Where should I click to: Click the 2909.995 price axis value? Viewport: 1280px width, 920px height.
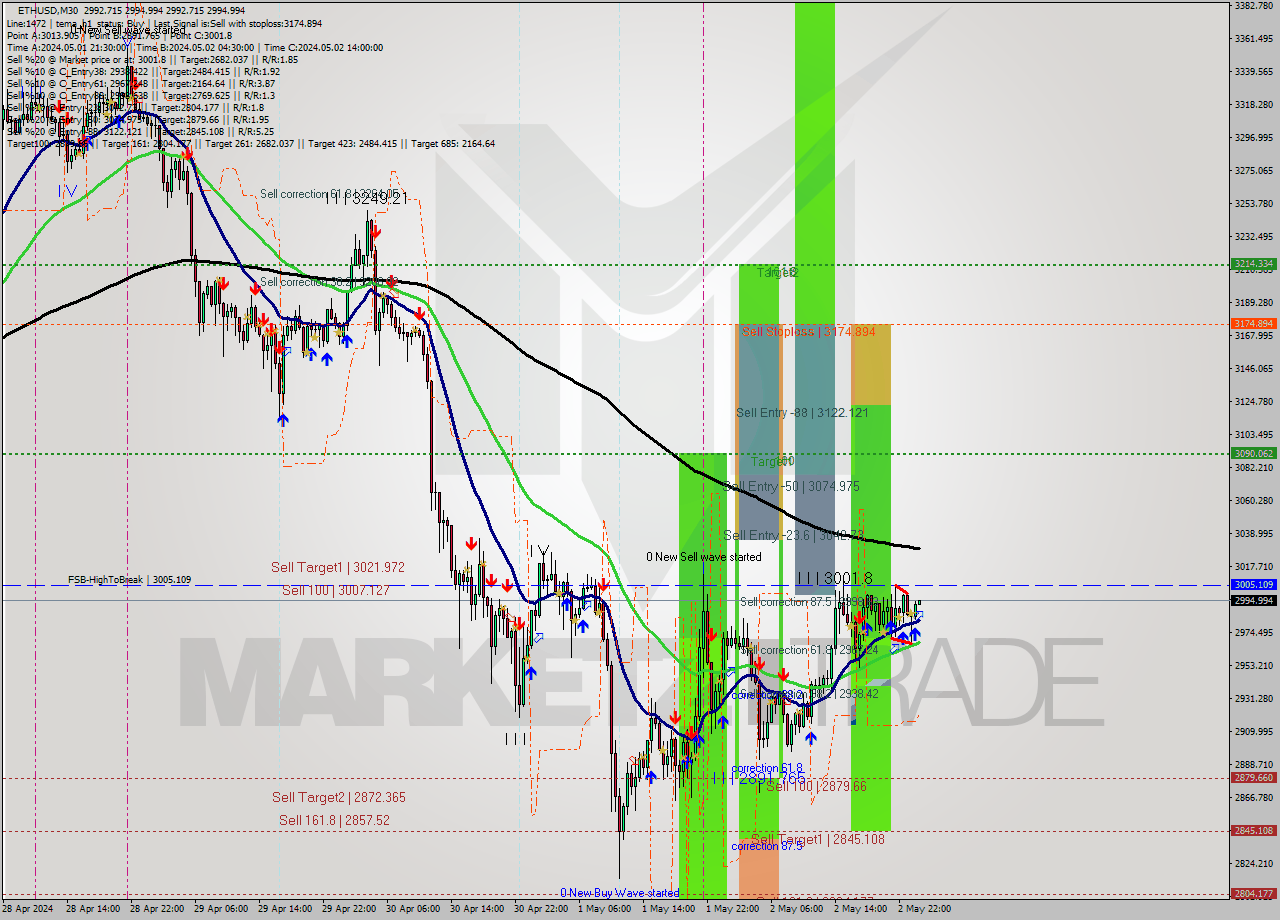[x=1253, y=731]
